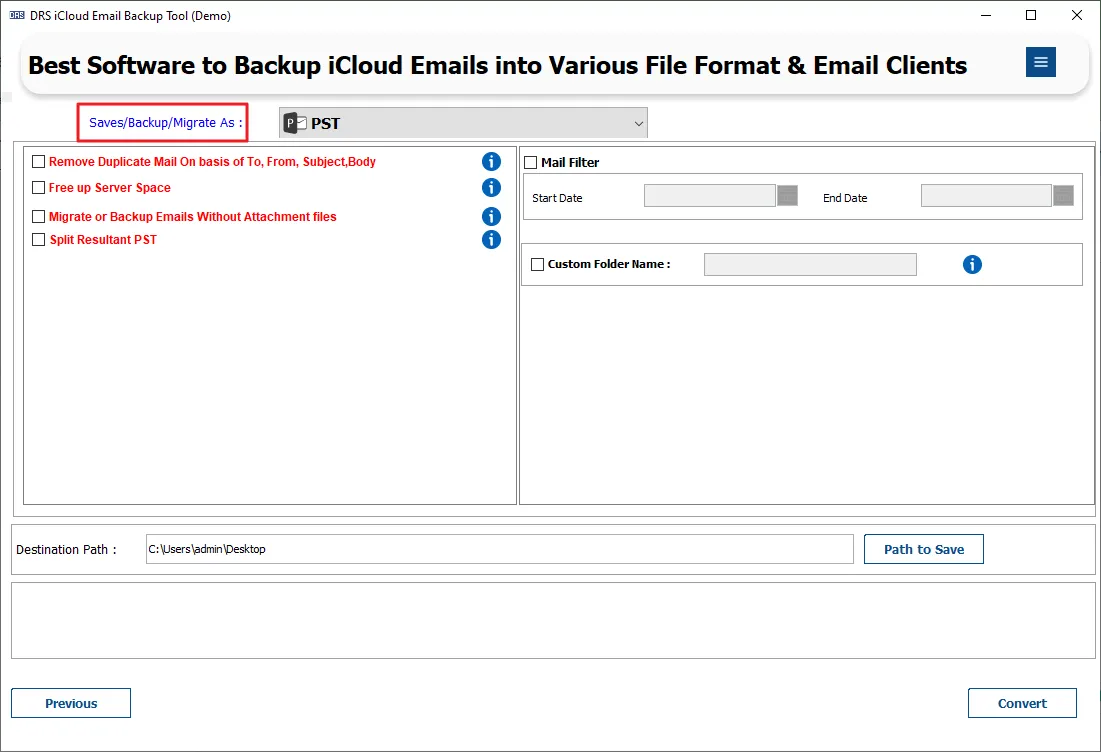Enable Custom Folder Name checkbox
This screenshot has width=1101, height=752.
(538, 264)
